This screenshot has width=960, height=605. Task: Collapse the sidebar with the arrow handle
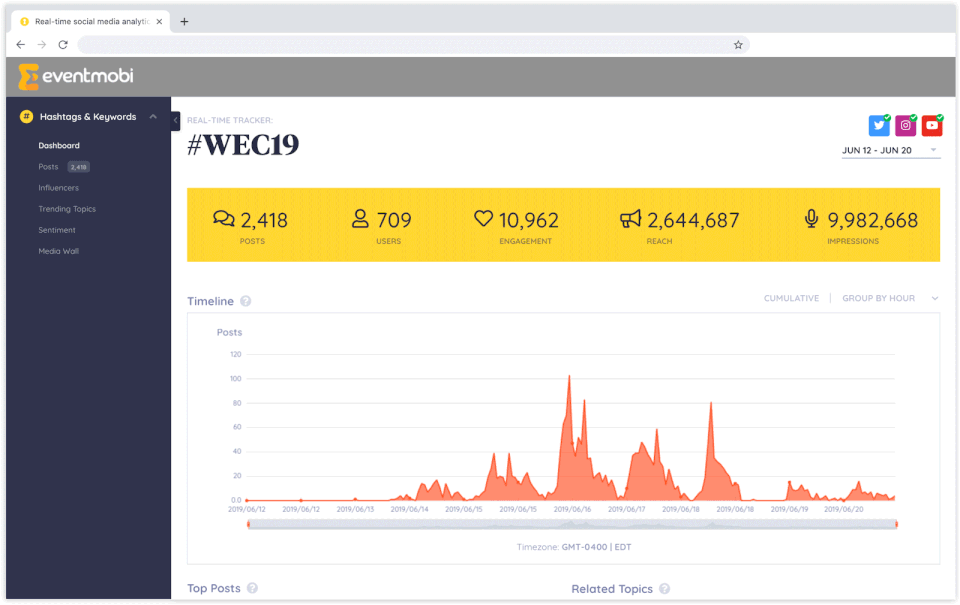[x=176, y=121]
